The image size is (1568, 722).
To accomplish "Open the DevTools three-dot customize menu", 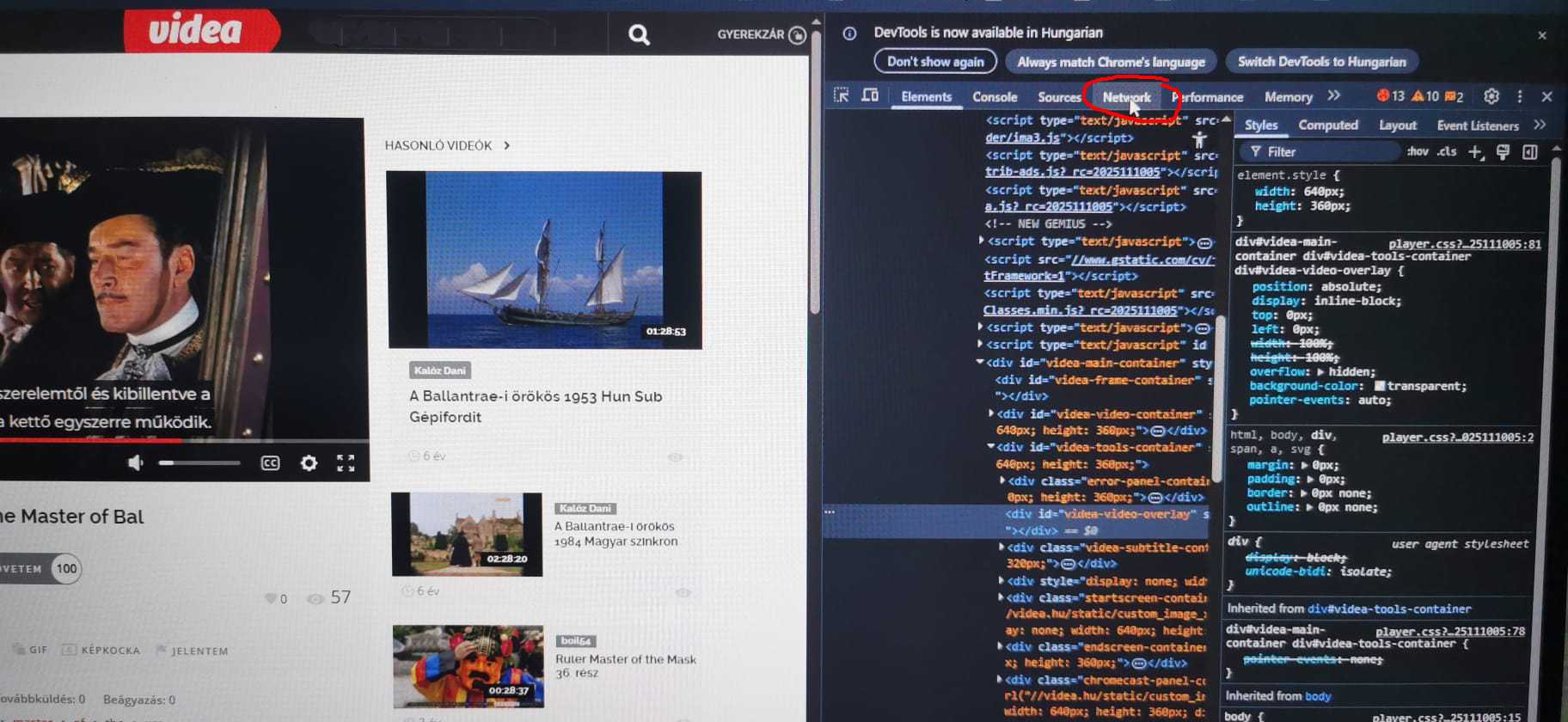I will [1520, 96].
